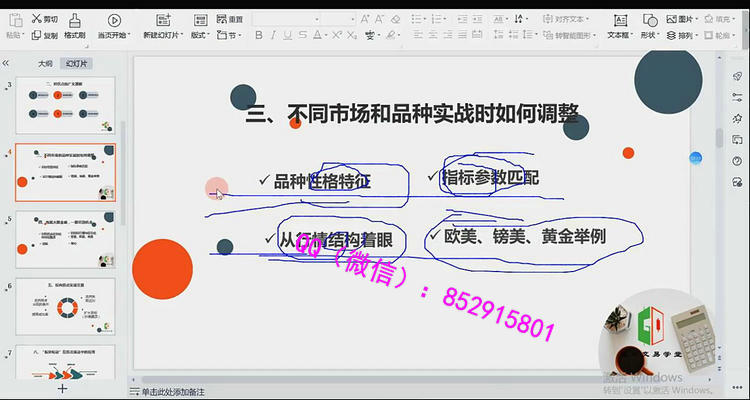This screenshot has height=400, width=750.
Task: Add new slide with plus icon below thumbnails
Action: pos(63,387)
